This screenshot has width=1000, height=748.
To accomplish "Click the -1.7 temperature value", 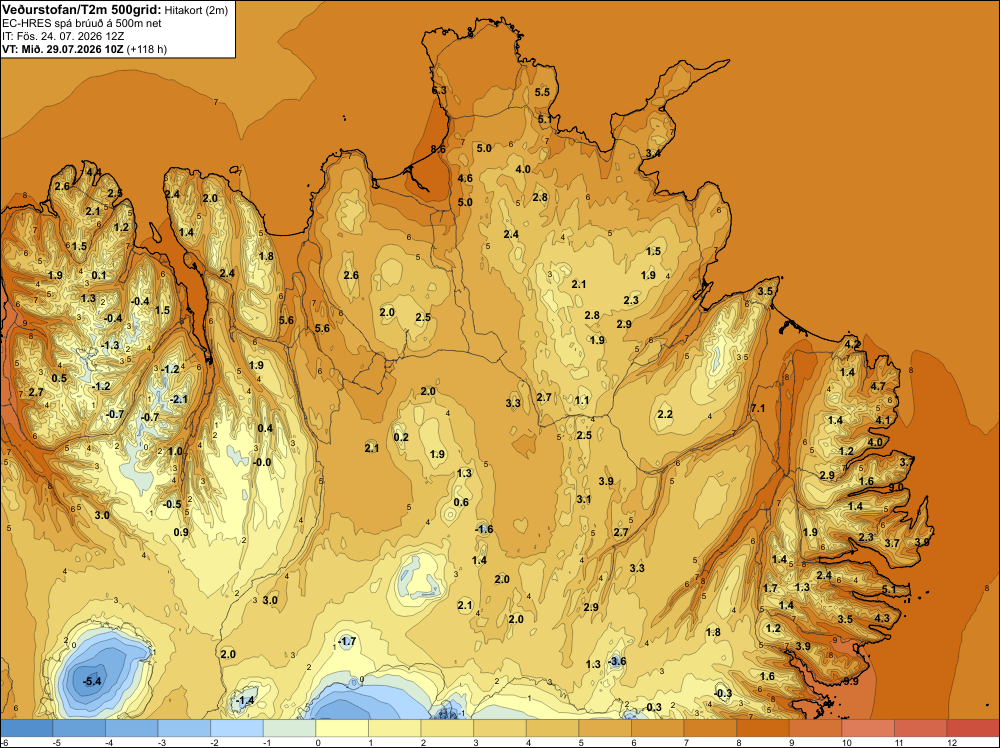I will 346,641.
